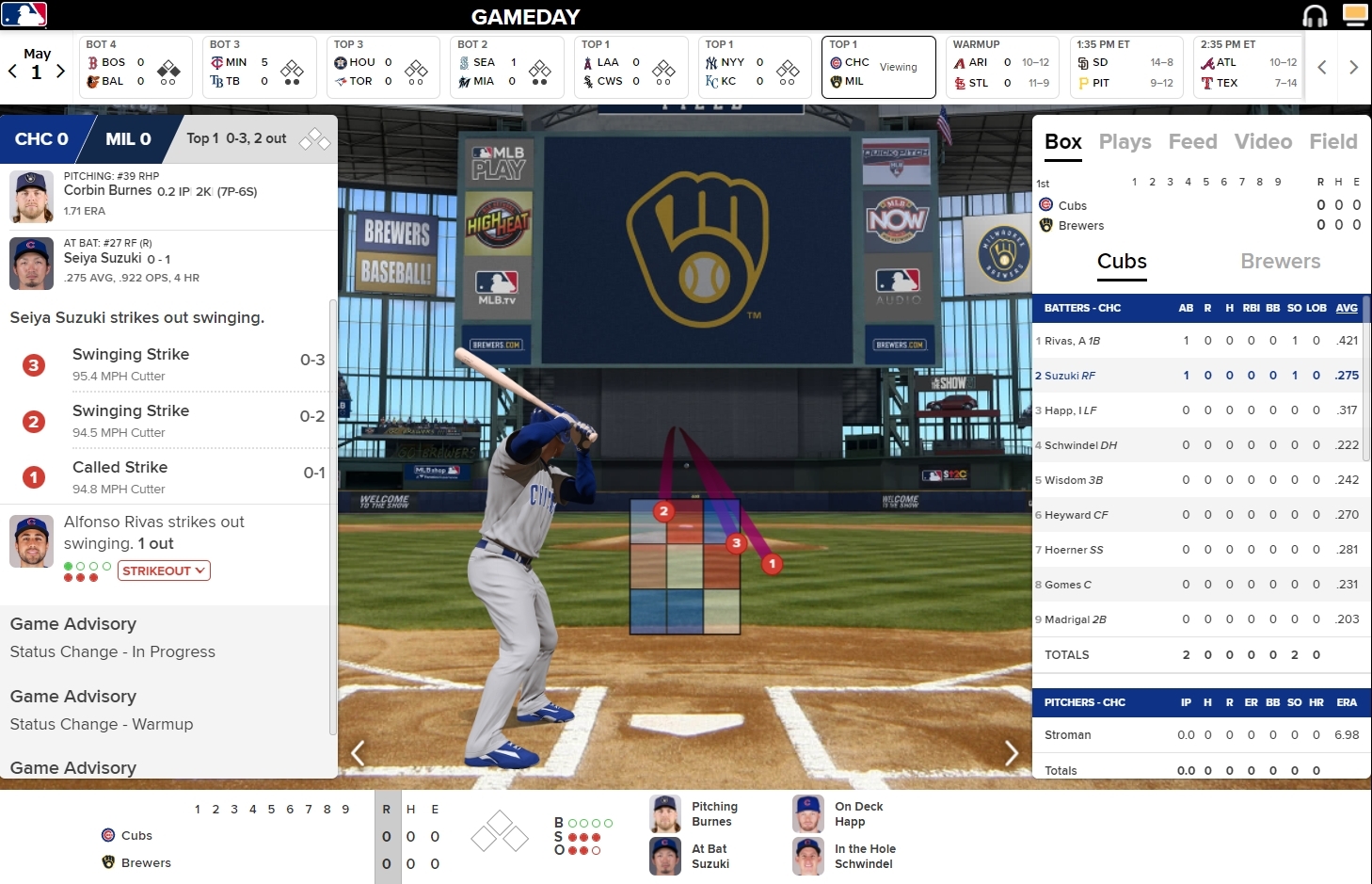1372x884 pixels.
Task: Click Rivas, A player link
Action: [1072, 341]
